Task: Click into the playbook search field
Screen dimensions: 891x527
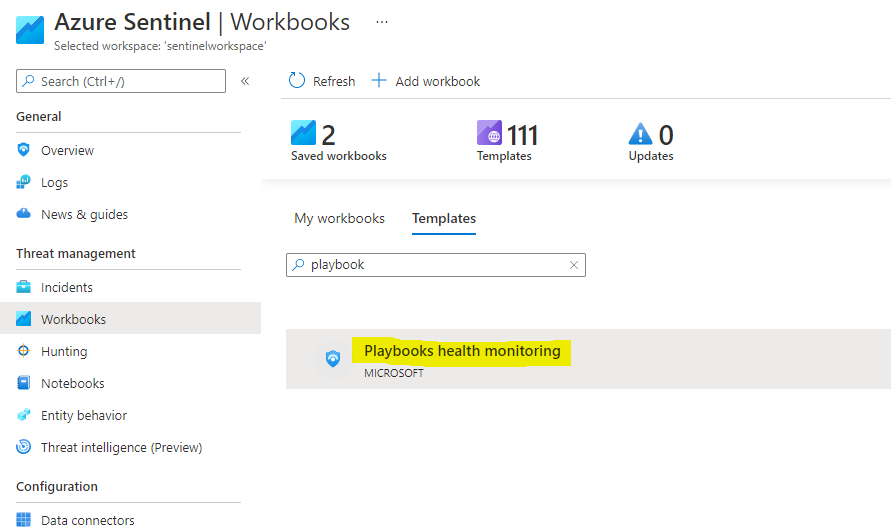Action: click(x=436, y=265)
